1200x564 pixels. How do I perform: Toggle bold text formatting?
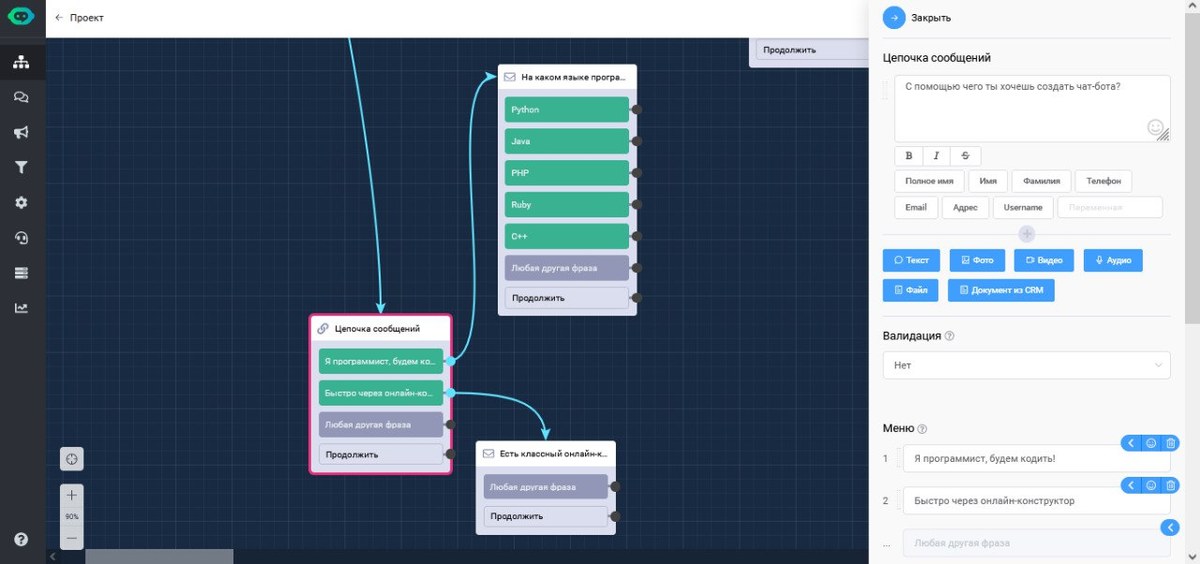click(908, 156)
